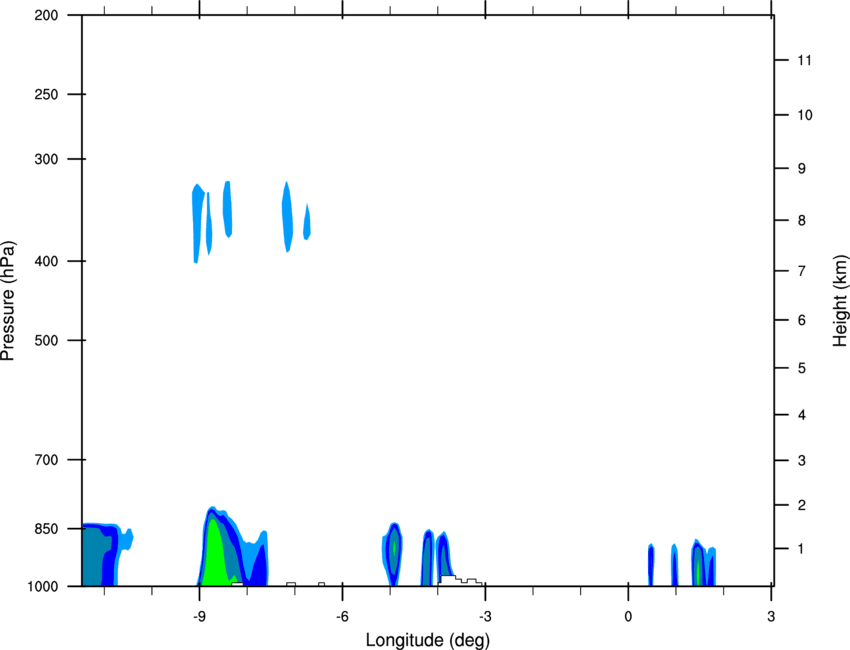Click the 10 km height label

[804, 115]
